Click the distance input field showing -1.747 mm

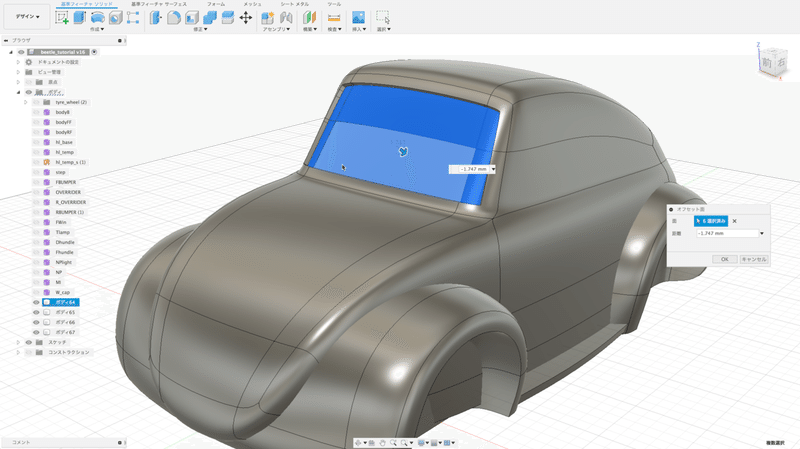pos(726,233)
